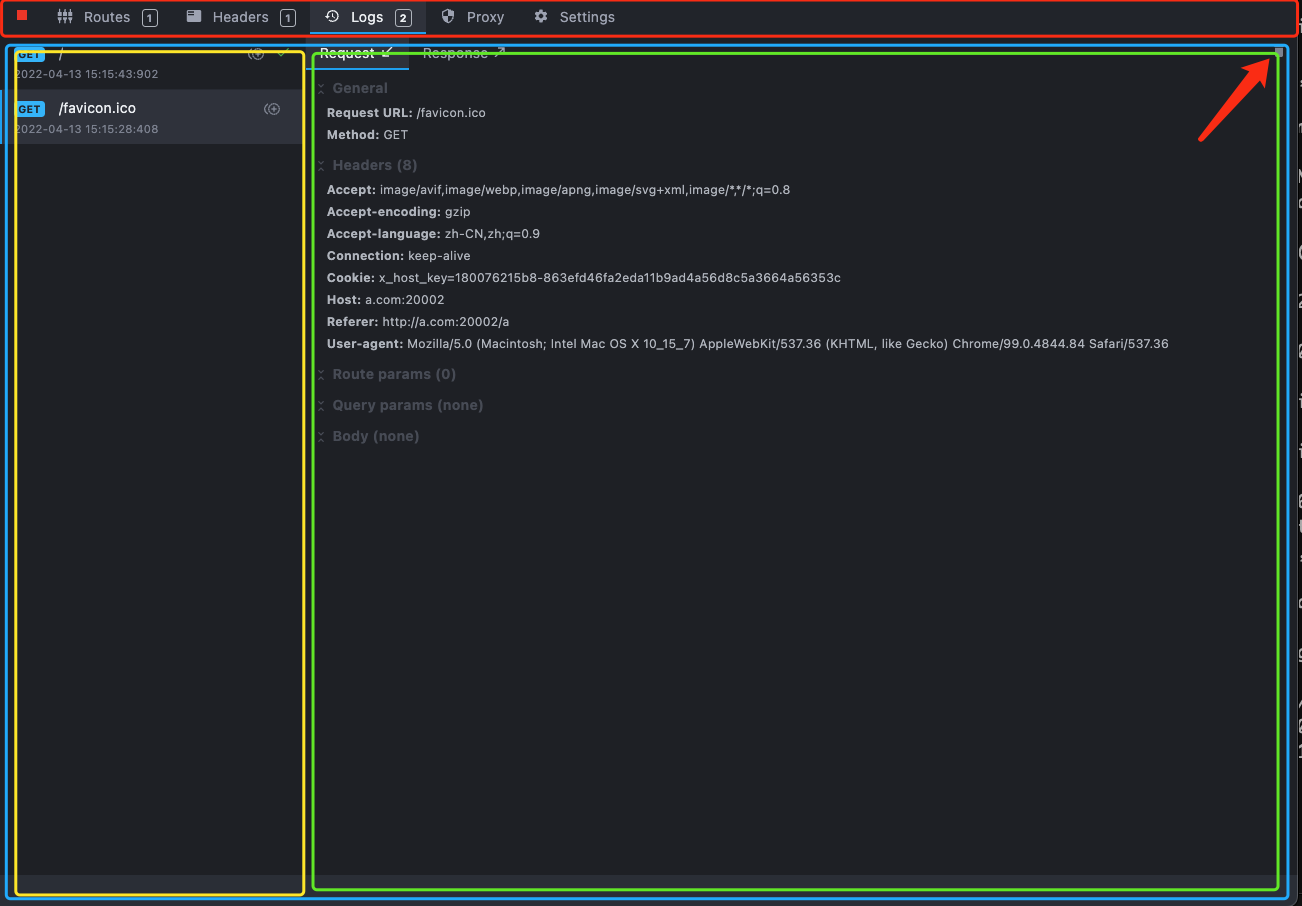This screenshot has height=906, width=1302.
Task: Click the Accept header value line
Action: click(x=558, y=189)
